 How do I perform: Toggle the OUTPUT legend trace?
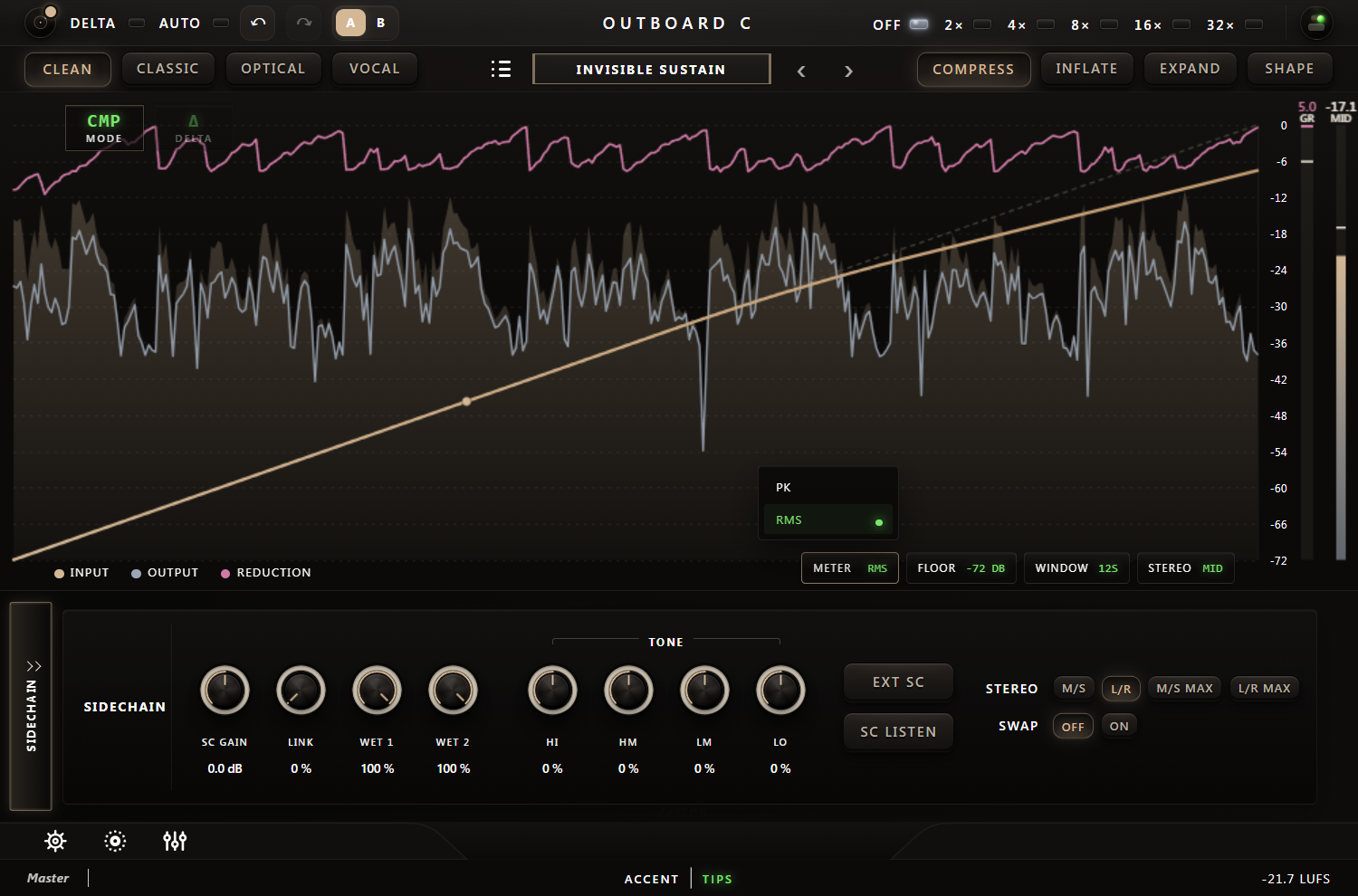click(x=165, y=573)
